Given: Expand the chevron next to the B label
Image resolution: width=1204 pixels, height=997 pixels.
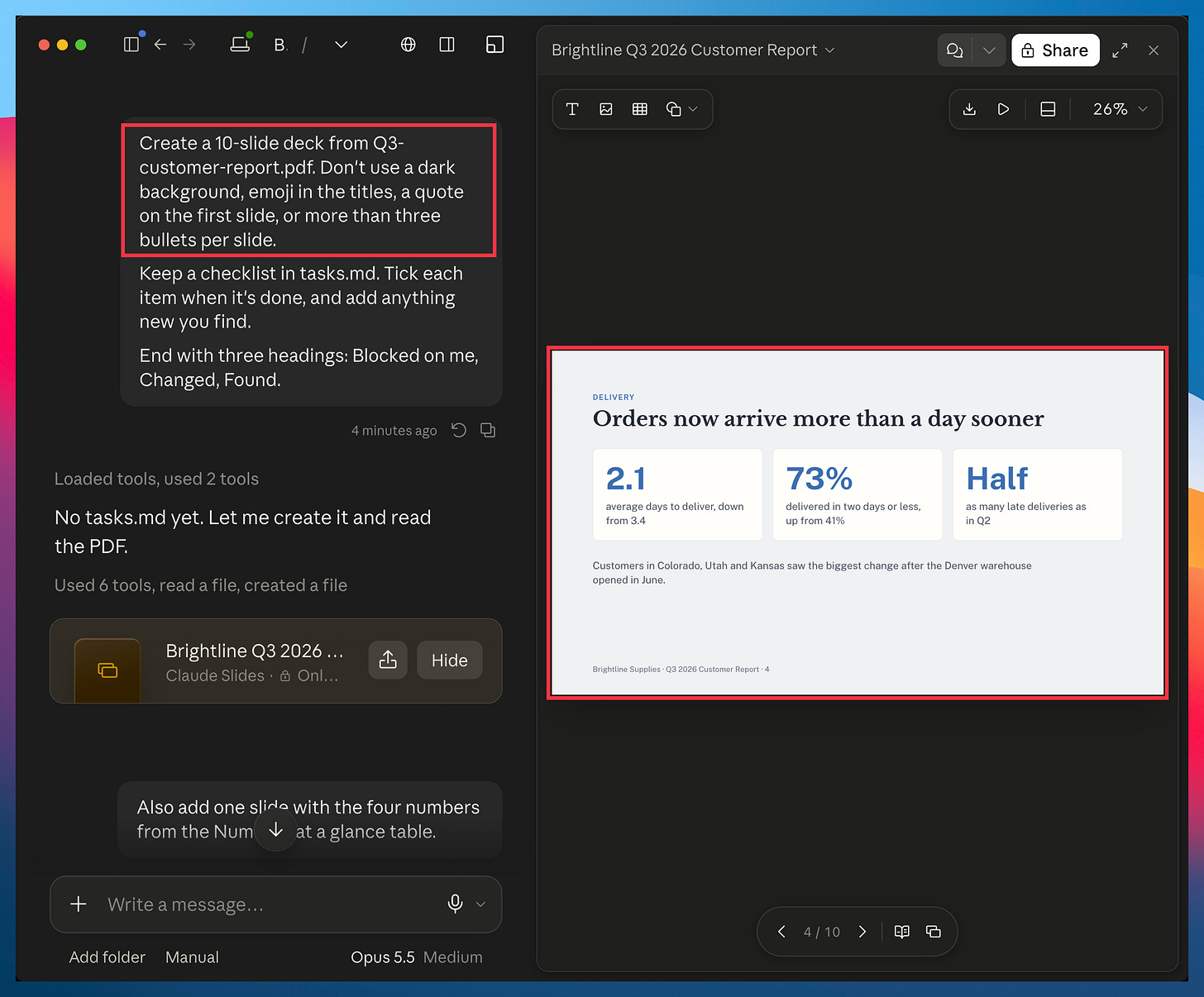Looking at the screenshot, I should click(341, 45).
